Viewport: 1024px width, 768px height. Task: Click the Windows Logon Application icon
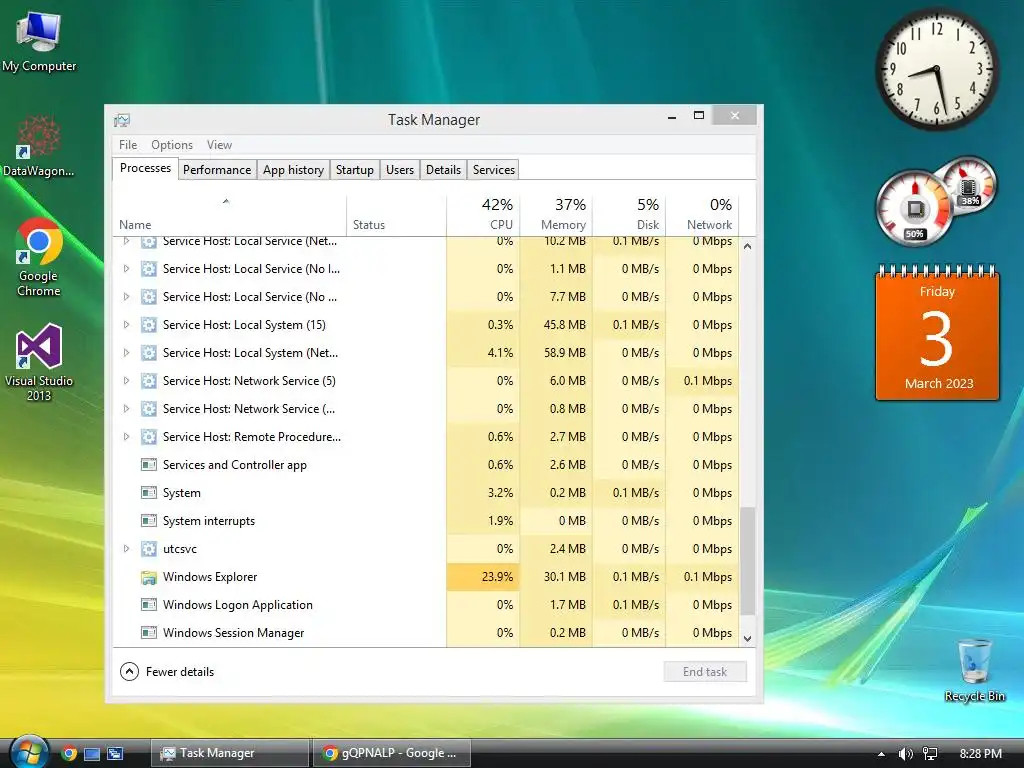click(149, 605)
